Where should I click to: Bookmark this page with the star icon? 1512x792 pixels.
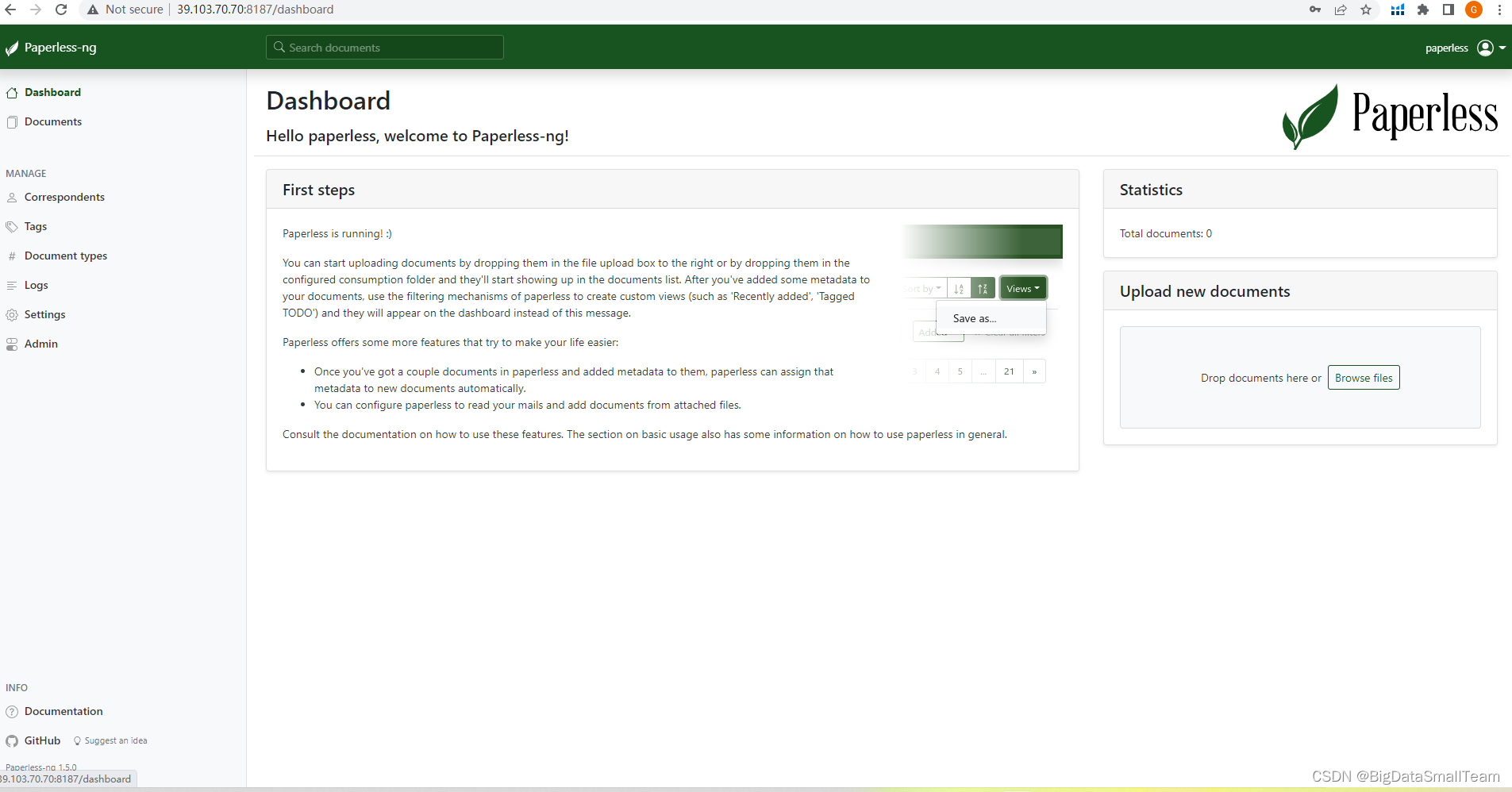click(x=1366, y=10)
